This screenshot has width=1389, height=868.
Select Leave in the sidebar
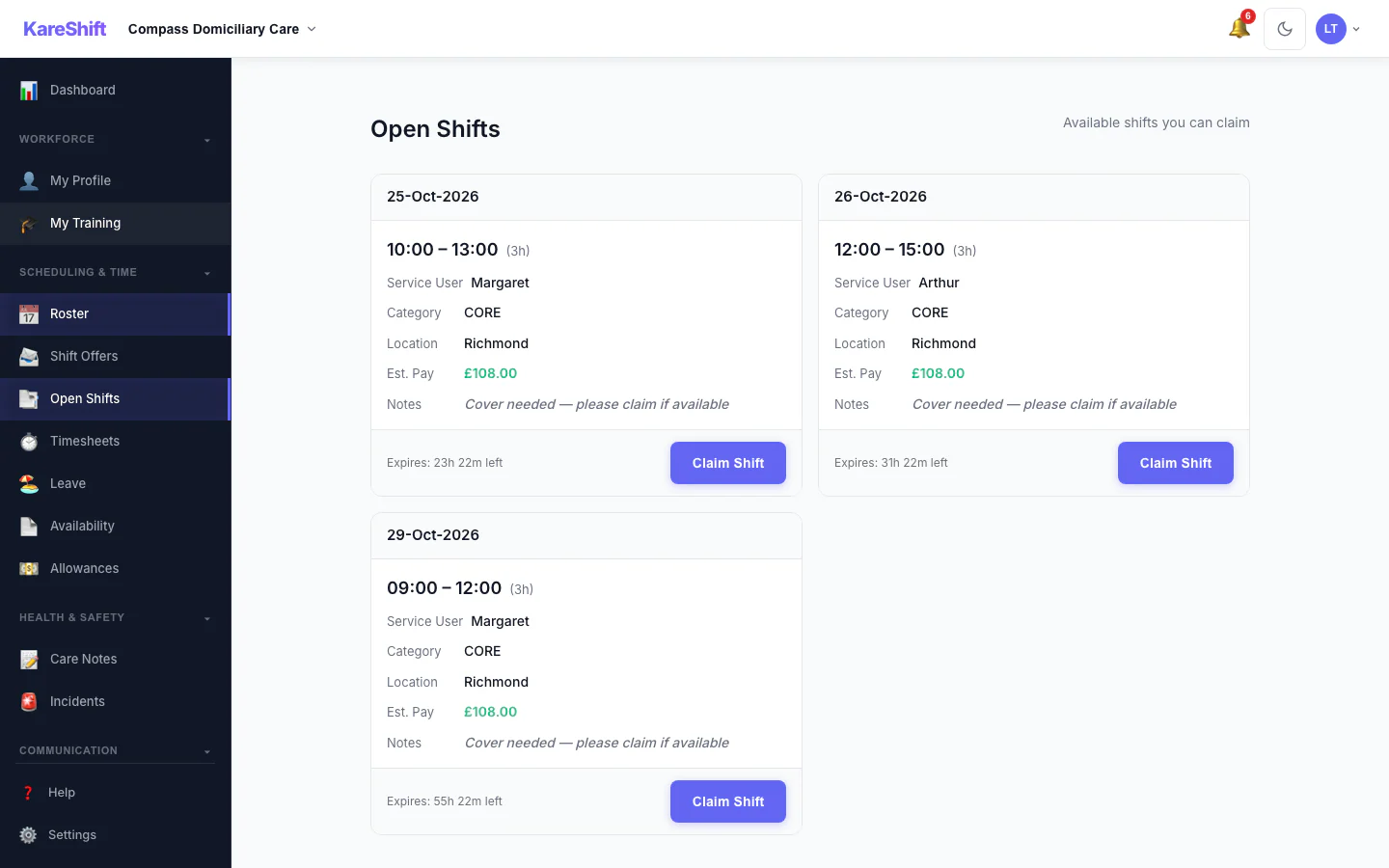point(116,483)
